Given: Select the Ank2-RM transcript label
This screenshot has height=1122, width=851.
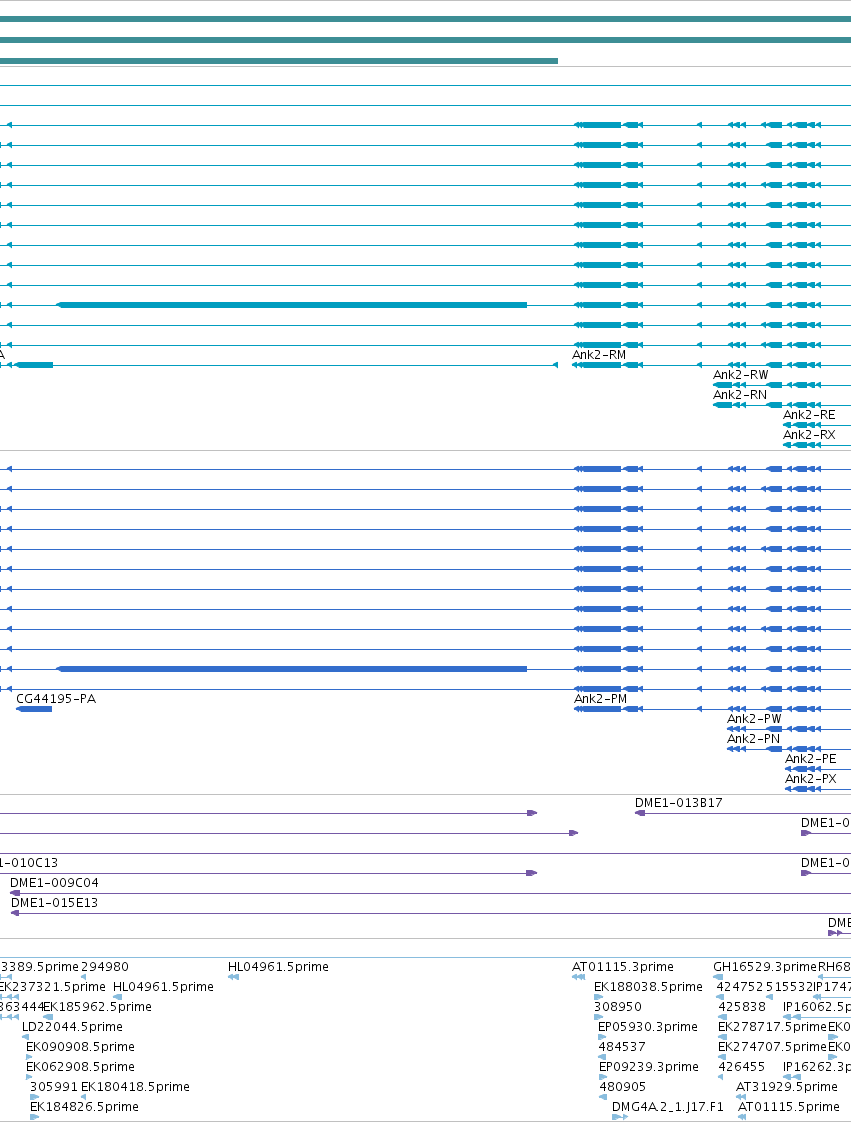Looking at the screenshot, I should pos(599,355).
